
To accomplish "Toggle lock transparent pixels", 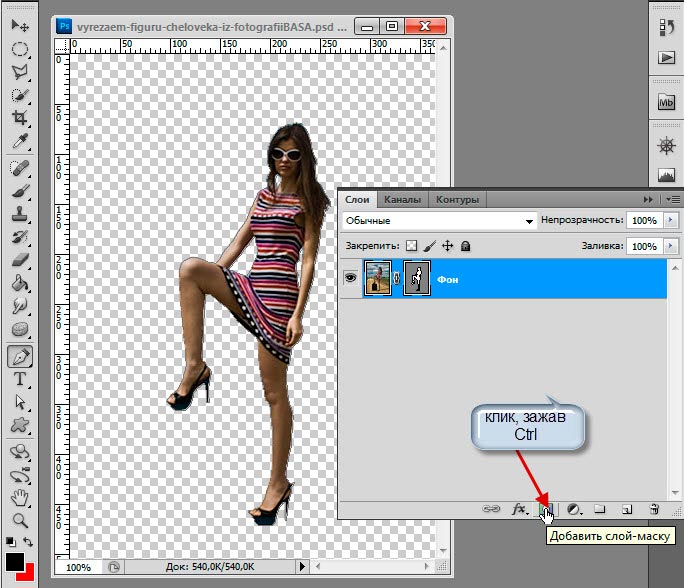I will click(x=410, y=246).
